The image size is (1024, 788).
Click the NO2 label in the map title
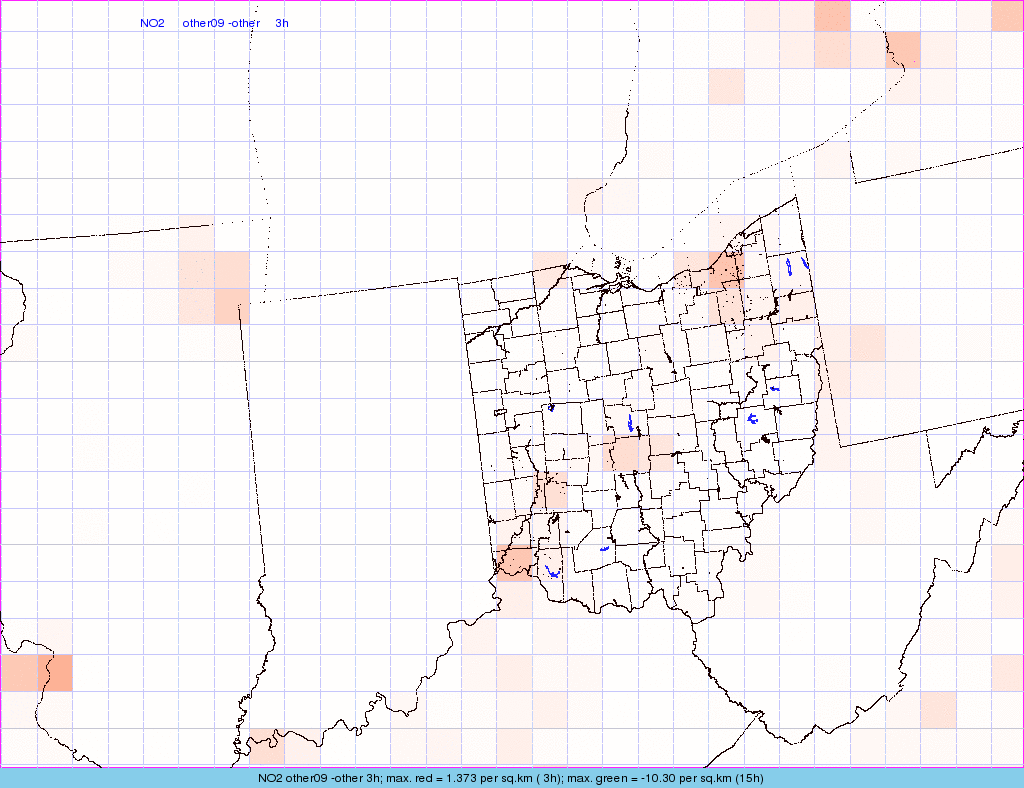pyautogui.click(x=152, y=23)
